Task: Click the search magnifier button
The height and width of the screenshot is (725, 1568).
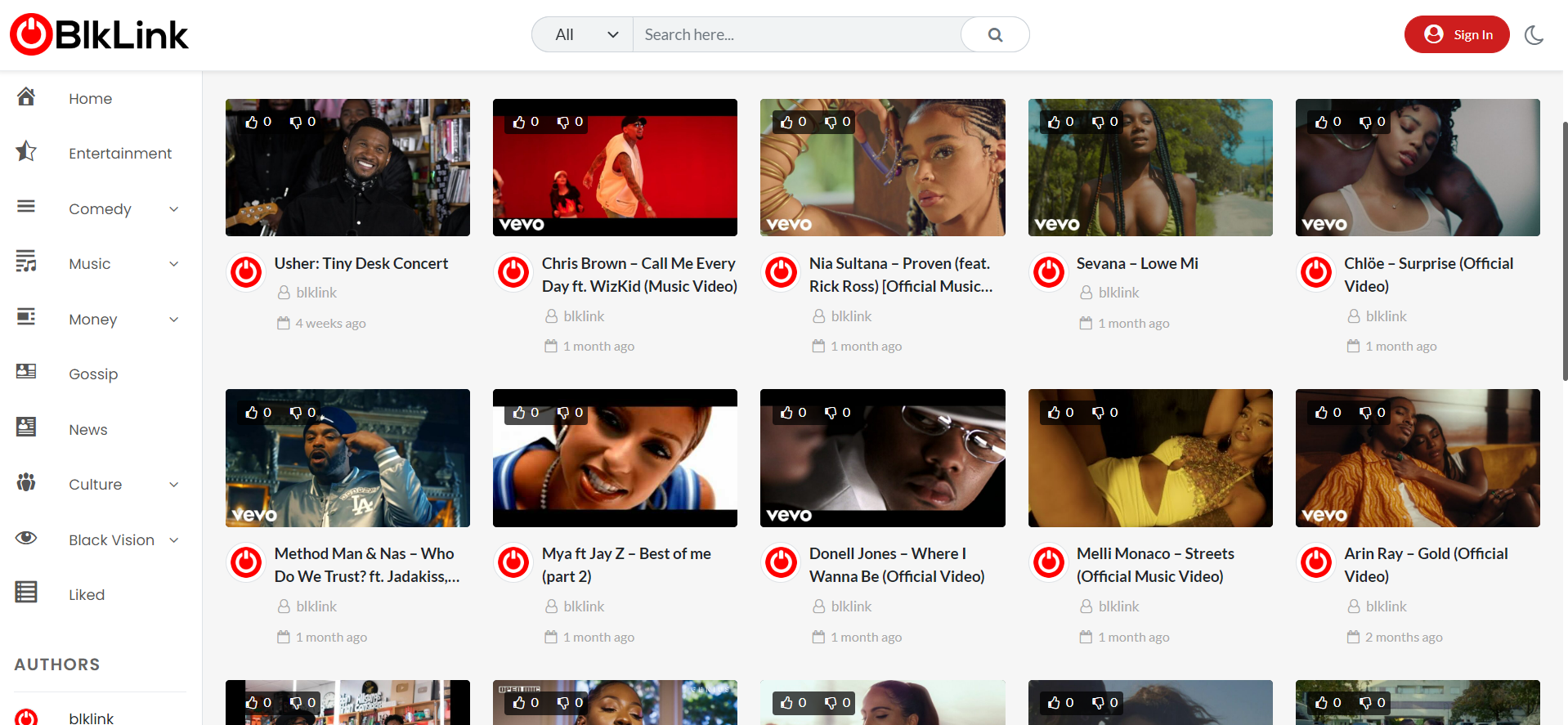Action: pyautogui.click(x=995, y=34)
